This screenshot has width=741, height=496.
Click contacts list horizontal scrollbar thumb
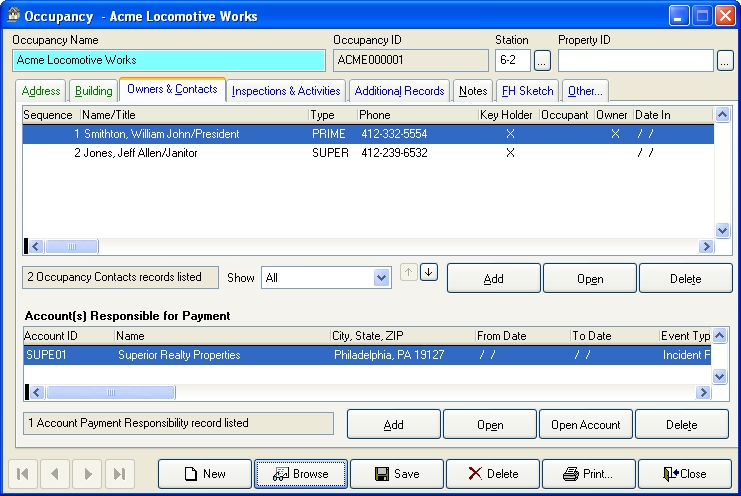tap(69, 246)
